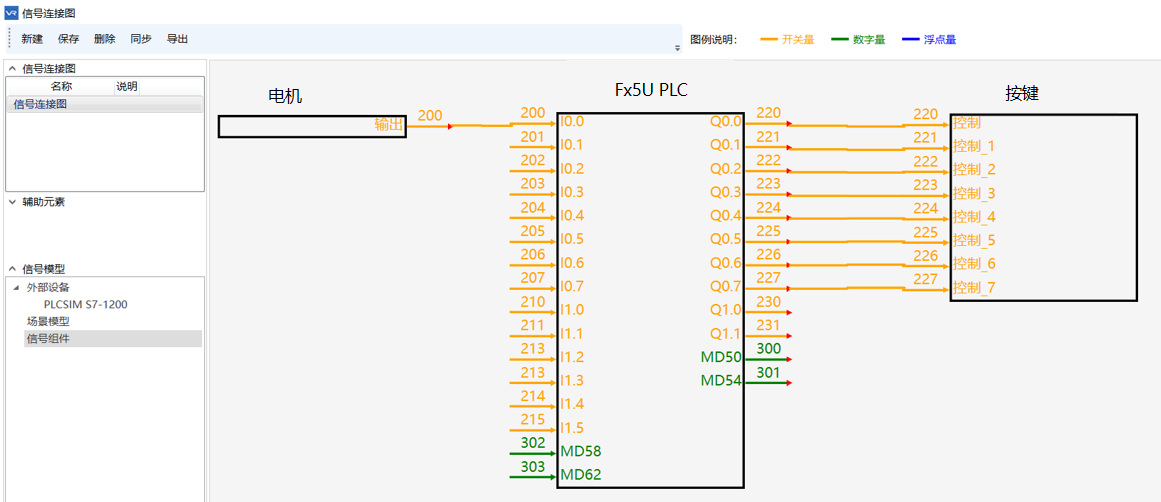Click signal number 207 at I0.7
This screenshot has height=502, width=1161.
pos(532,278)
